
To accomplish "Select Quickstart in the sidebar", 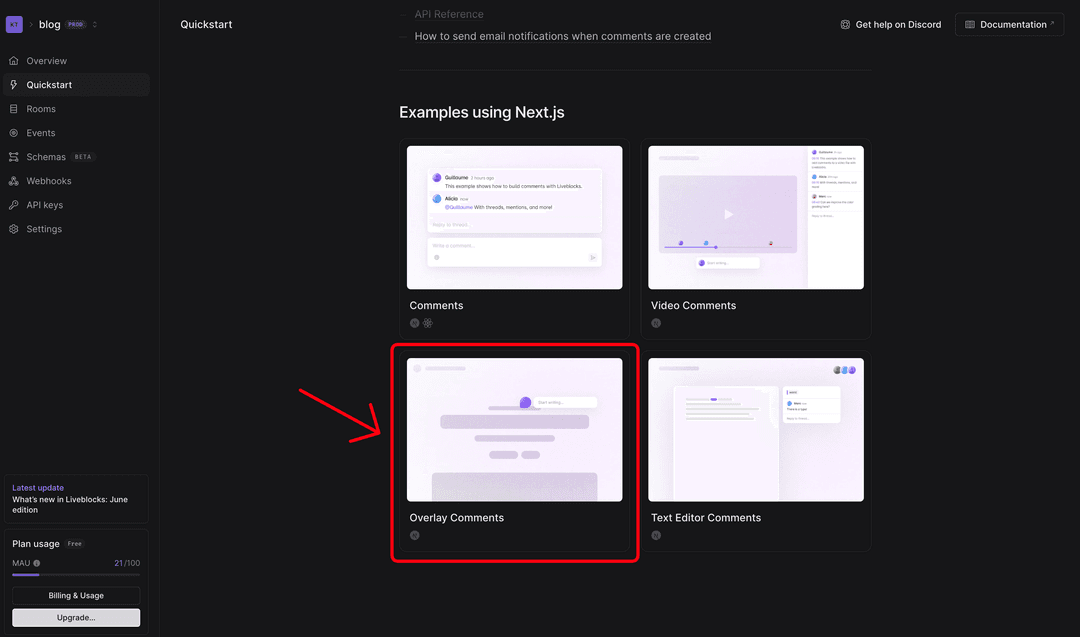I will 76,85.
